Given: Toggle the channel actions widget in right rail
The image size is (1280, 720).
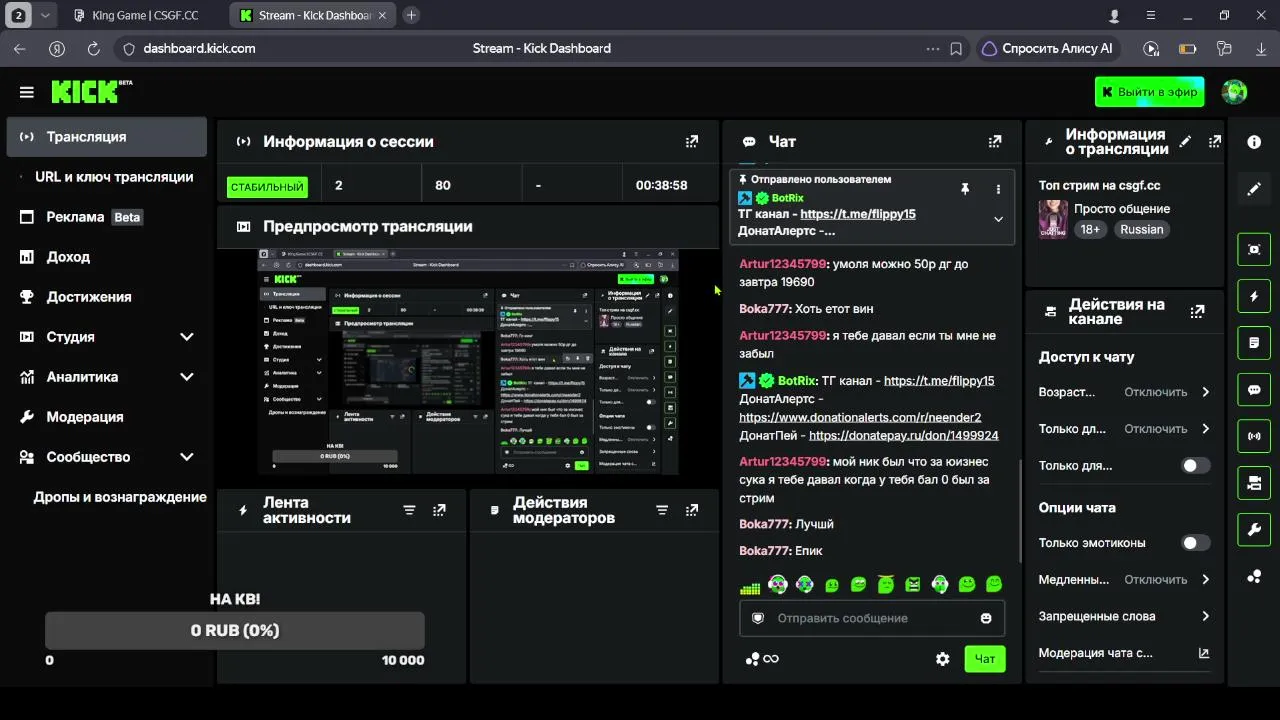Looking at the screenshot, I should click(1254, 483).
